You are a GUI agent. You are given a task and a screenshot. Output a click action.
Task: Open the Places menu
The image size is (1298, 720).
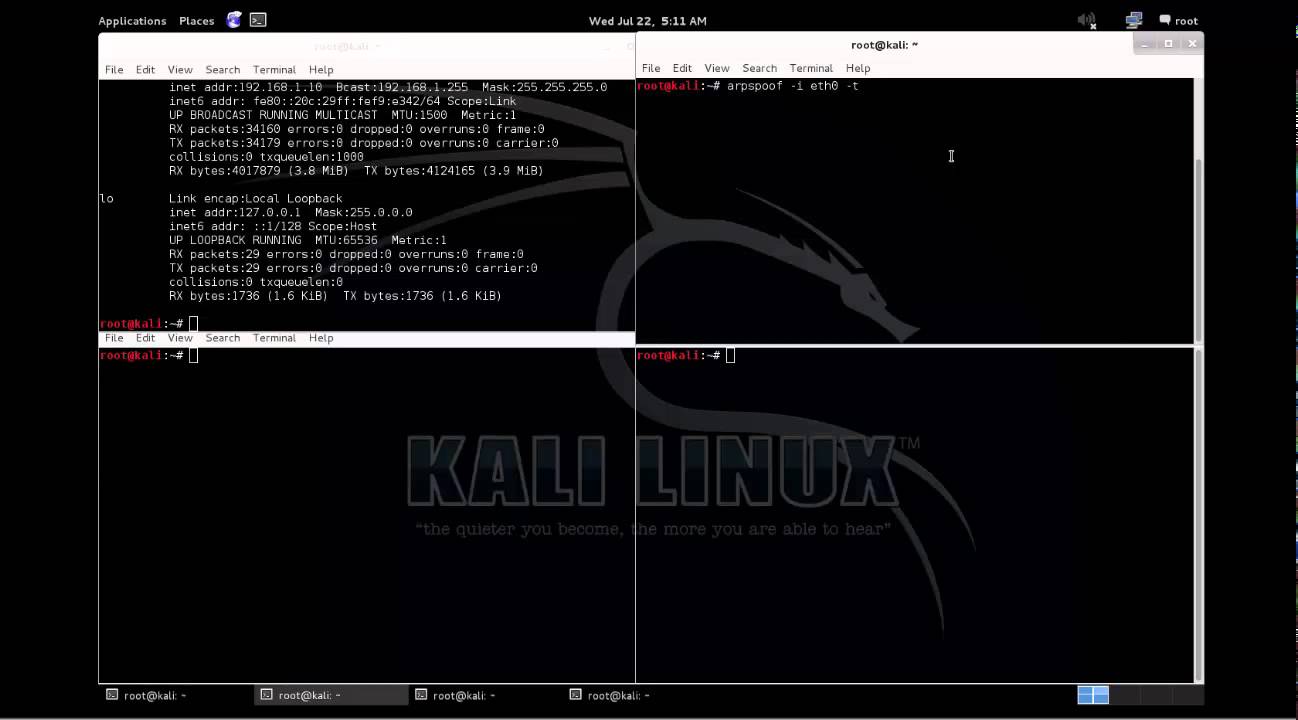(196, 21)
